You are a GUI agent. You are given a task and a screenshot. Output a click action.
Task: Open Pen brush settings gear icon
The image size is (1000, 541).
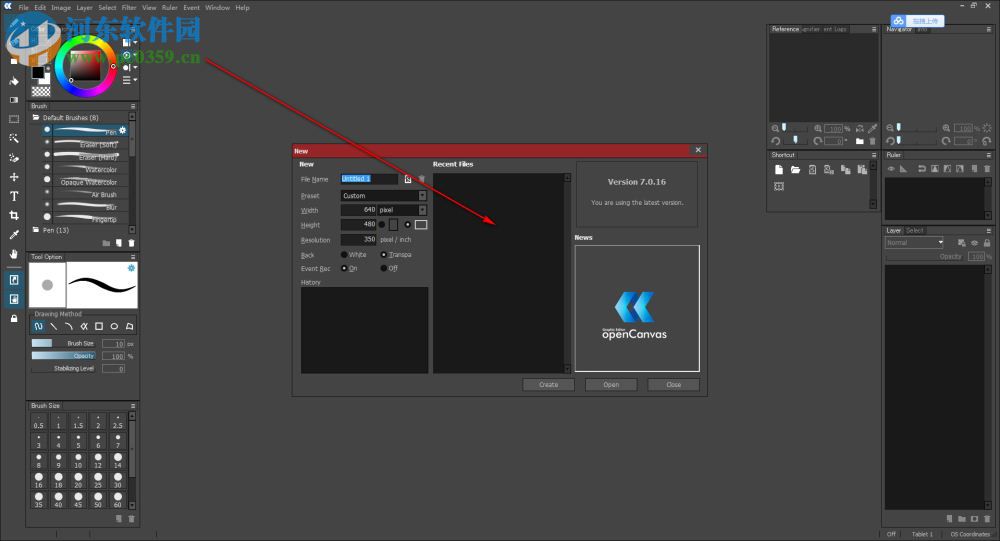(122, 130)
